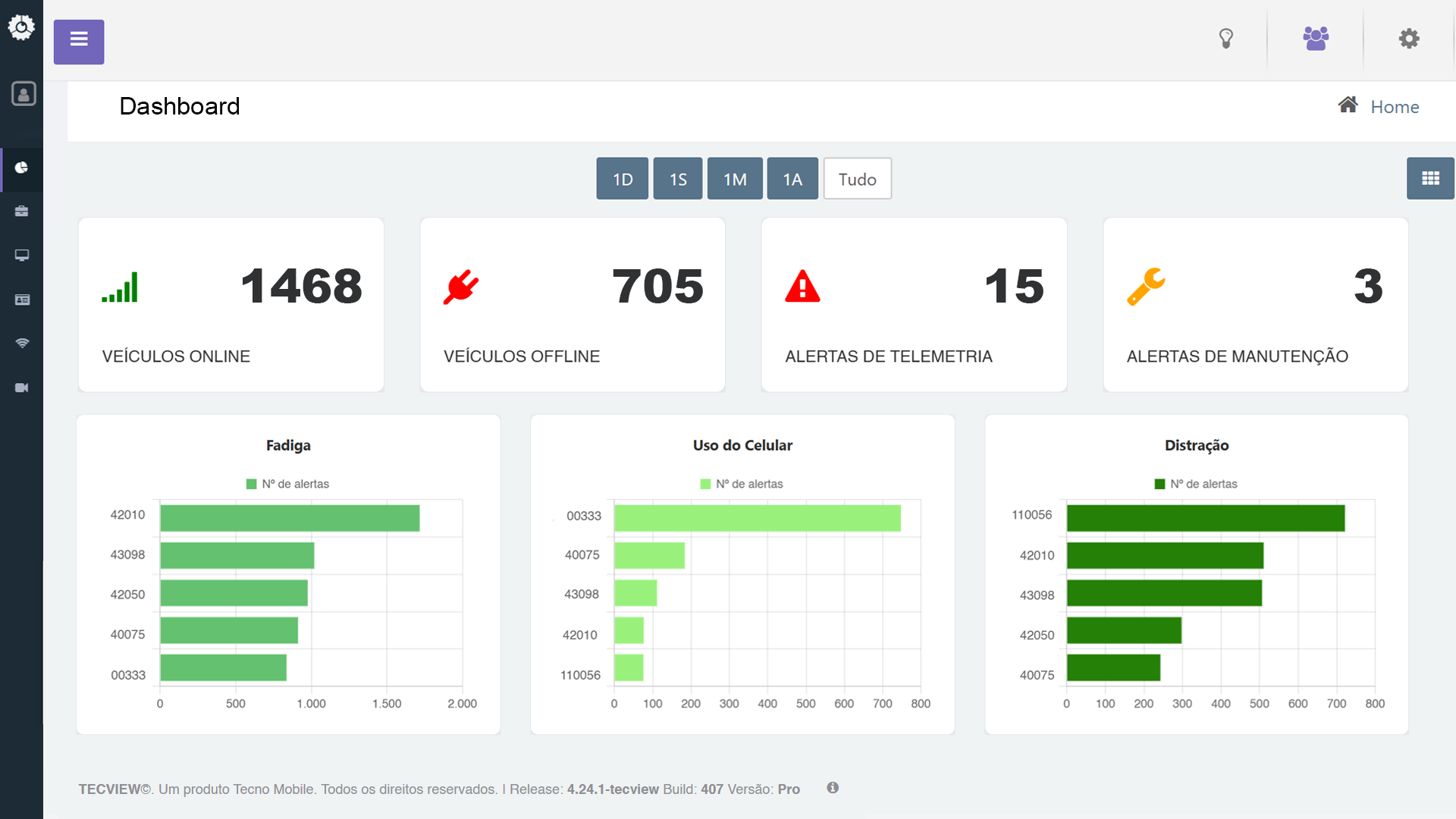Open the video camera section in sidebar
The width and height of the screenshot is (1456, 819).
(x=21, y=387)
